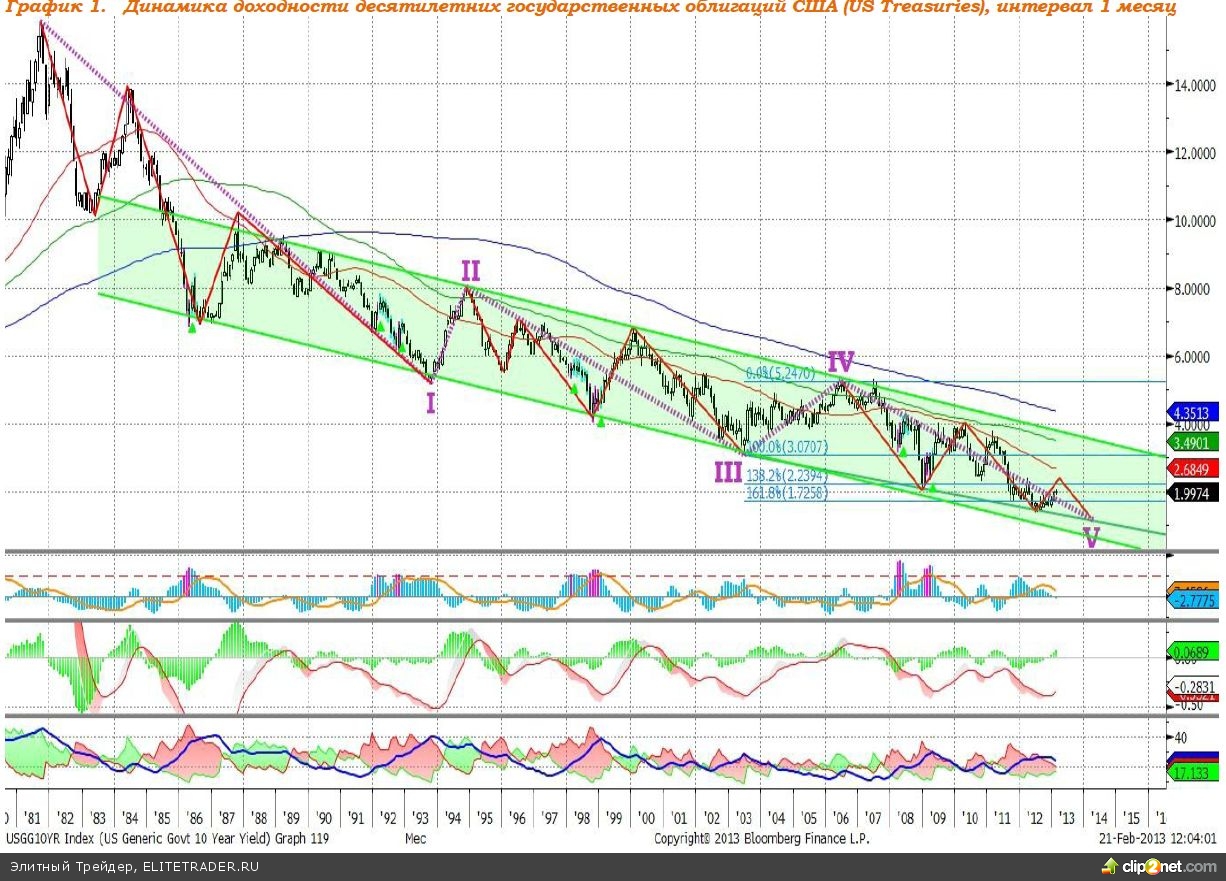Click the projected wave V label

[x=1092, y=539]
